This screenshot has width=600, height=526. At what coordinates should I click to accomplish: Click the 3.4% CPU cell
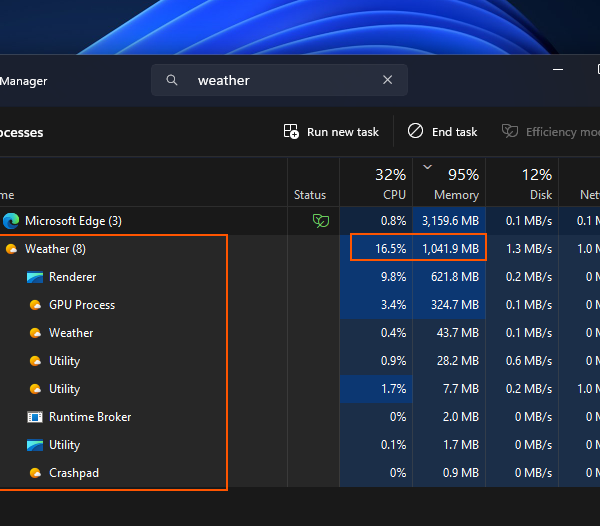376,305
